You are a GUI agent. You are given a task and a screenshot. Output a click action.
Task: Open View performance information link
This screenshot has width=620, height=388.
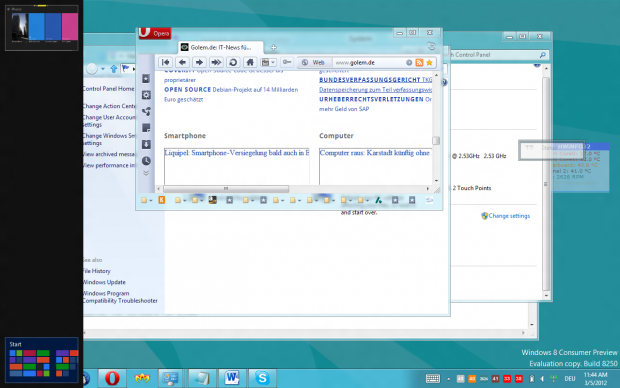pyautogui.click(x=110, y=165)
